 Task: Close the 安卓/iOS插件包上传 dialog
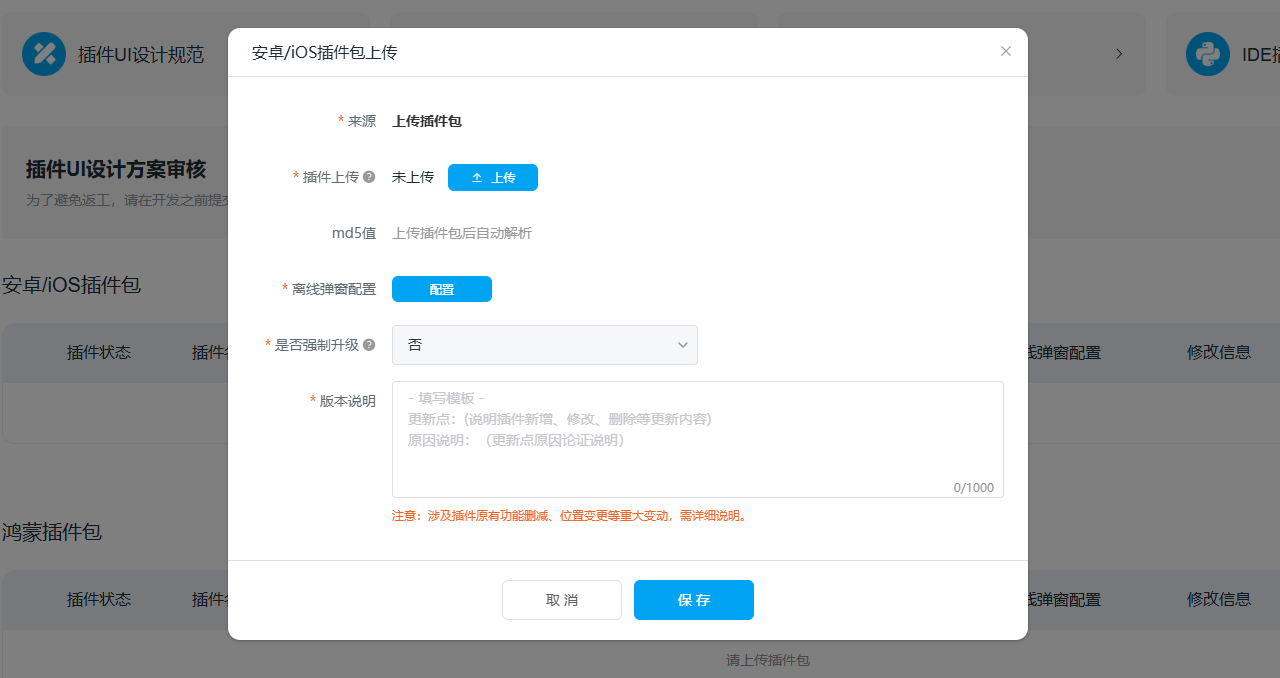1006,51
